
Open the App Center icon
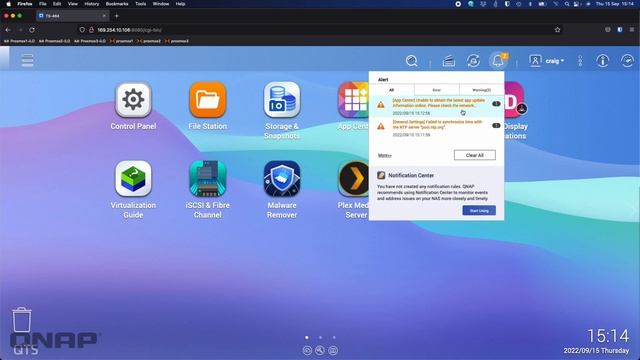click(x=353, y=100)
